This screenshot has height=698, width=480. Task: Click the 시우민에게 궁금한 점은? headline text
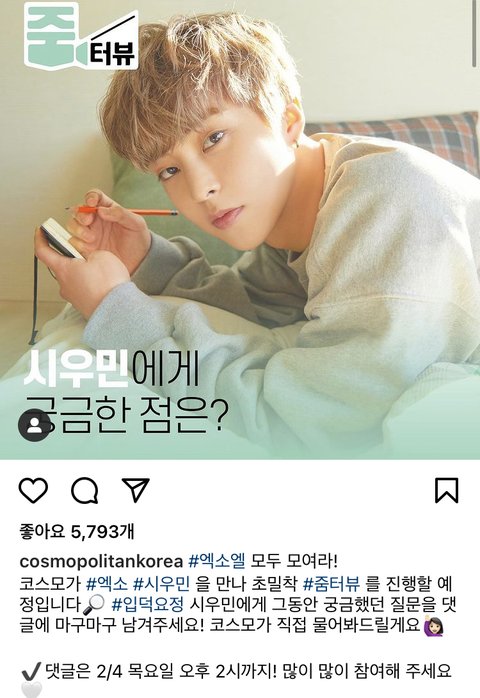coord(126,392)
